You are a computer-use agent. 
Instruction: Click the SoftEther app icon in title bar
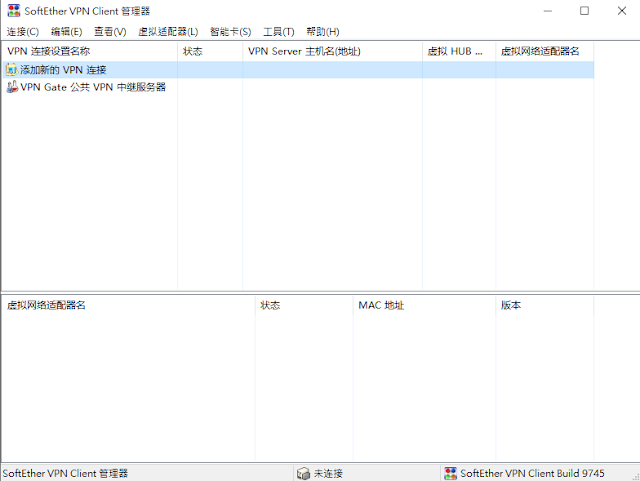pyautogui.click(x=14, y=11)
